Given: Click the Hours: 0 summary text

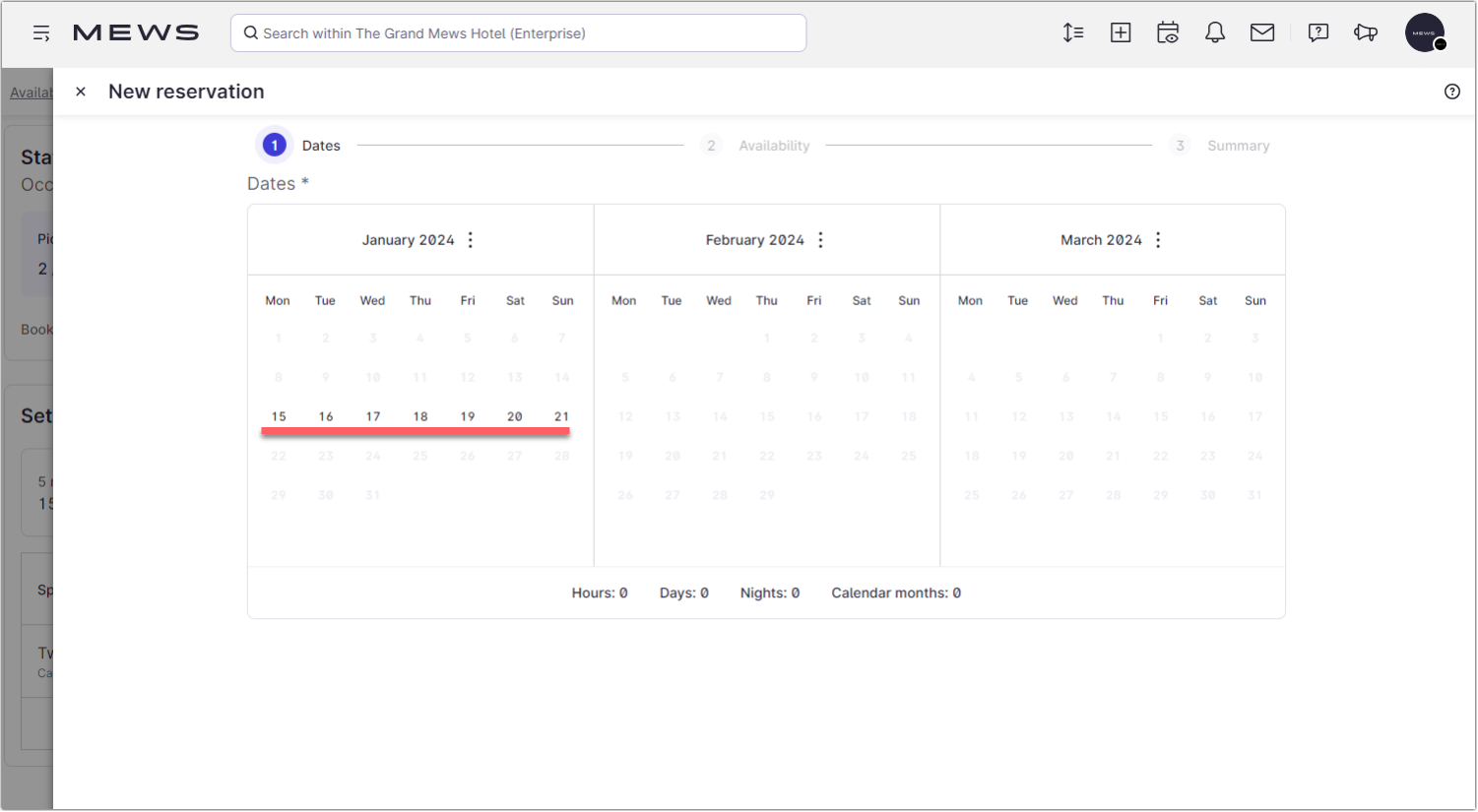Looking at the screenshot, I should tap(600, 593).
